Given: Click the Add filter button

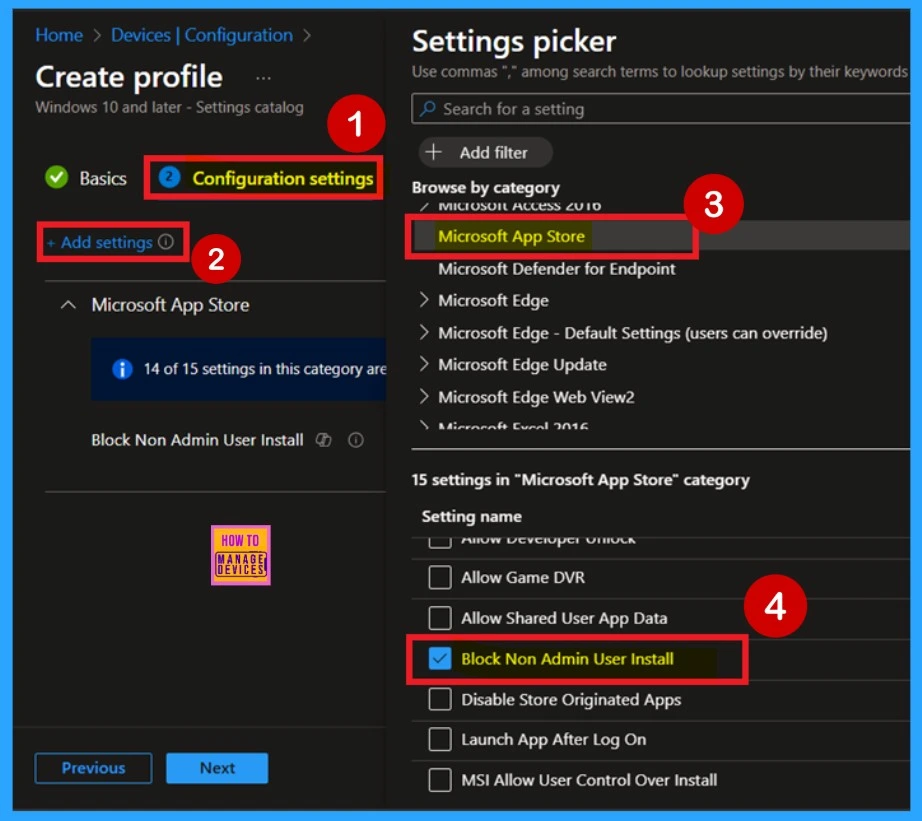Looking at the screenshot, I should (x=486, y=152).
